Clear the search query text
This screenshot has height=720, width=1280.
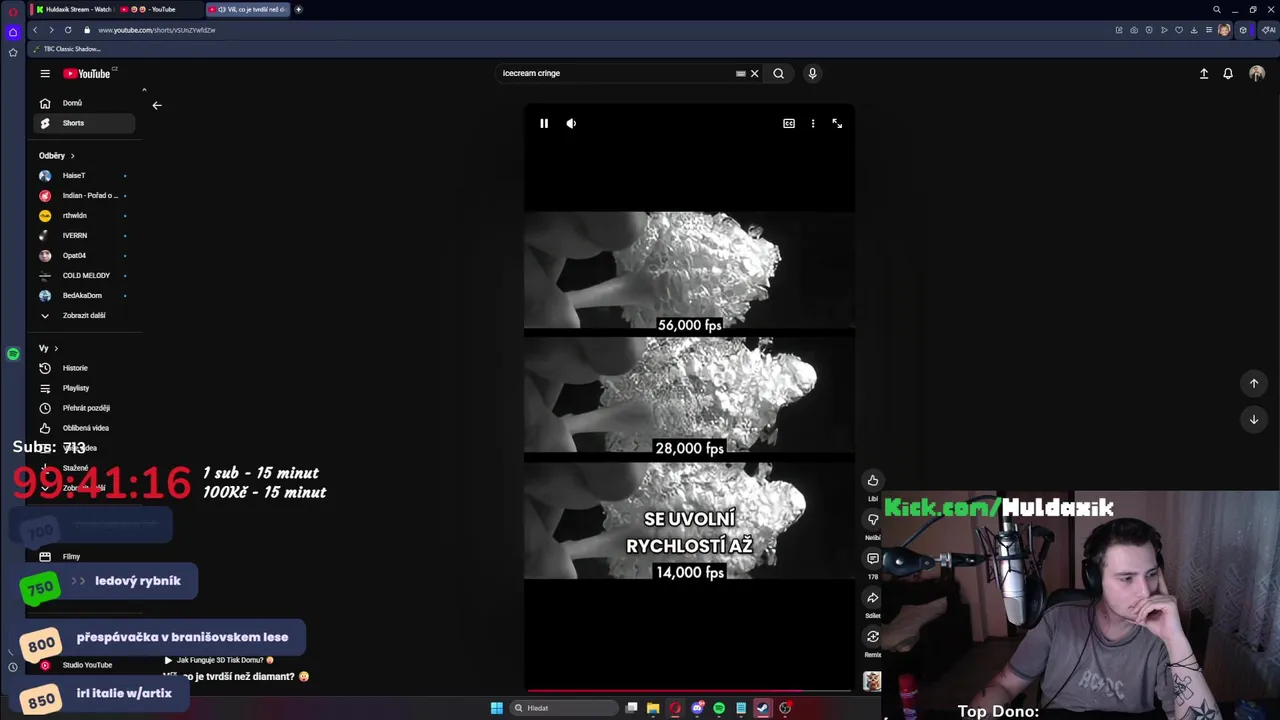(x=754, y=73)
